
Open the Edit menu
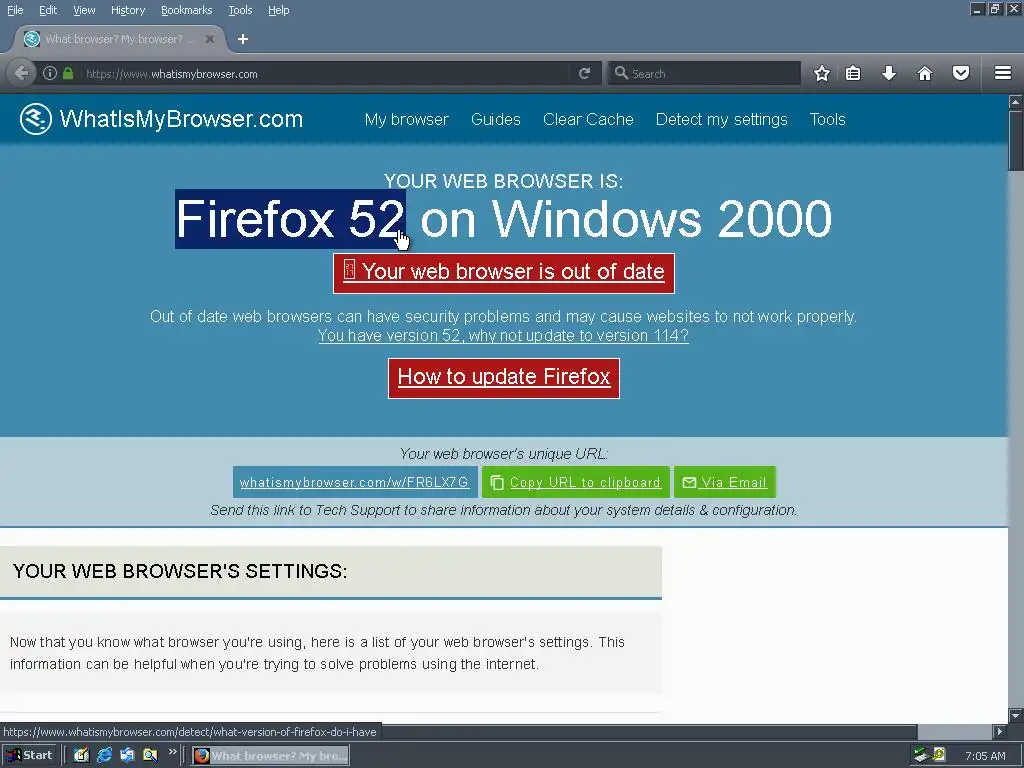pyautogui.click(x=48, y=10)
